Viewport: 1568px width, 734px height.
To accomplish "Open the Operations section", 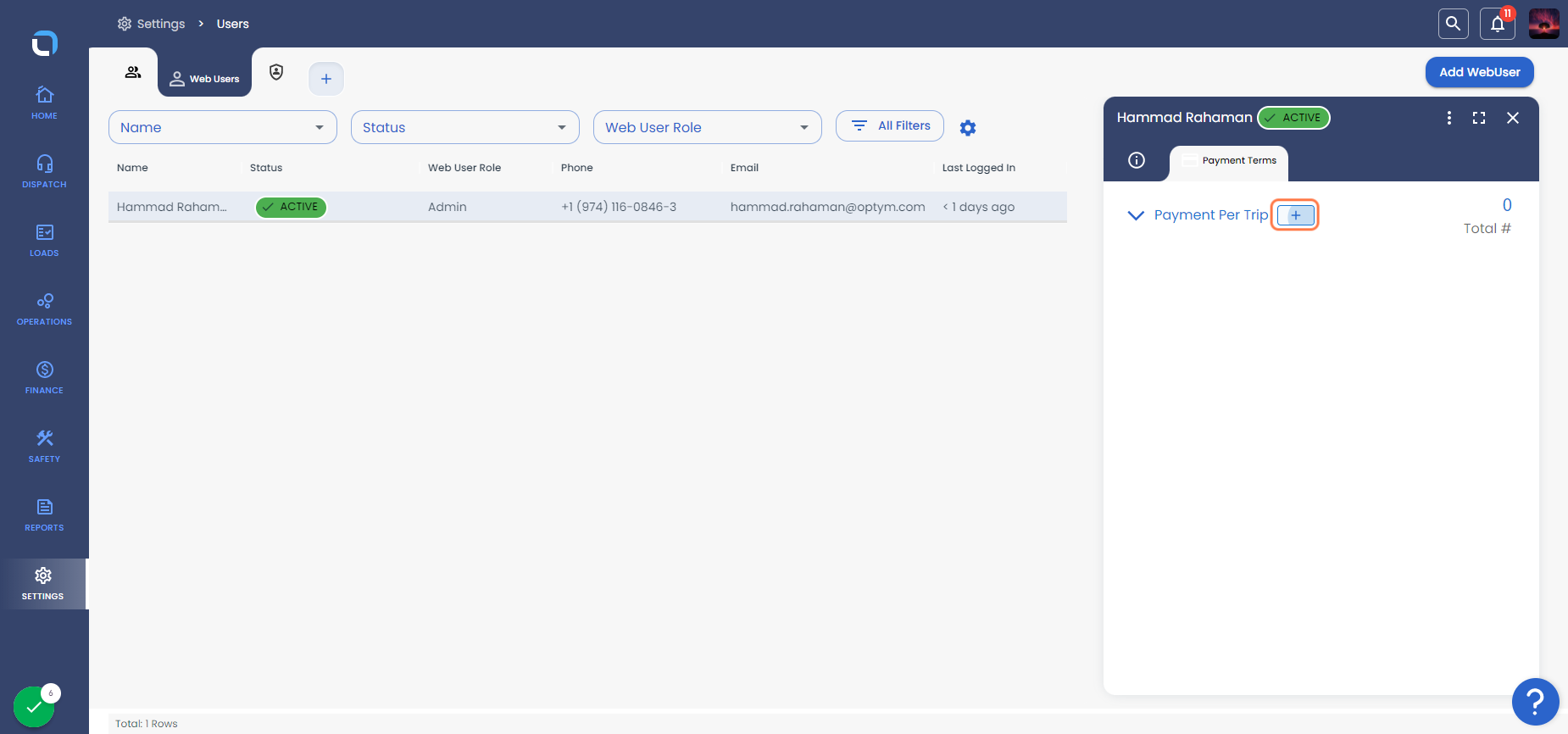I will (x=44, y=309).
